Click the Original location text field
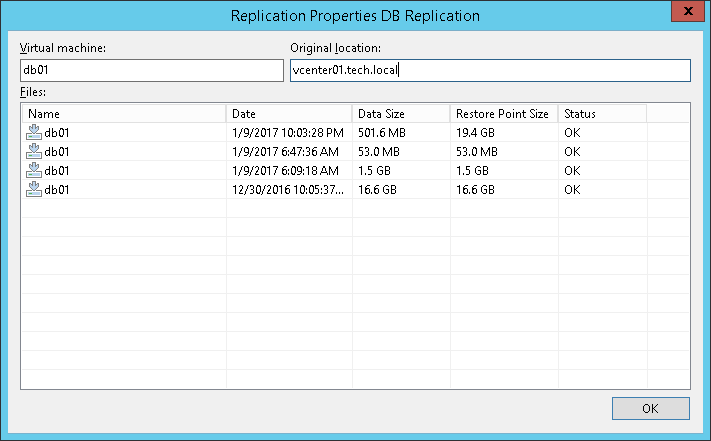The width and height of the screenshot is (711, 441). [x=489, y=70]
